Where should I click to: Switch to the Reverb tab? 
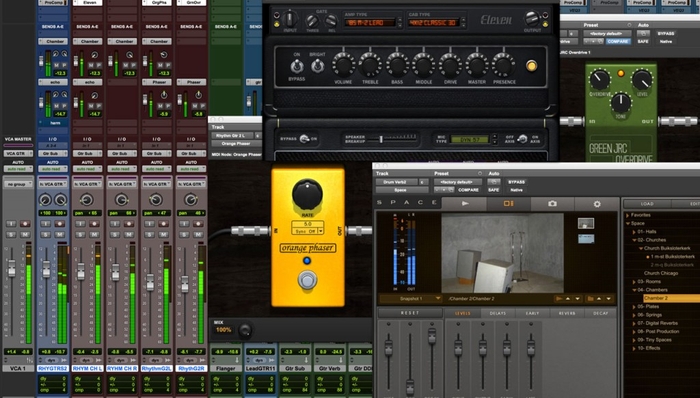point(567,313)
